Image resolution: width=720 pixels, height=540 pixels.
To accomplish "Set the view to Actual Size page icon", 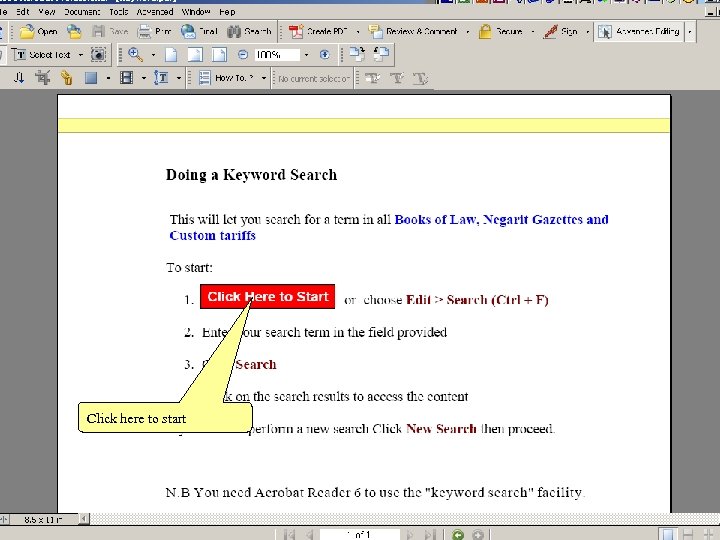I will [x=171, y=55].
